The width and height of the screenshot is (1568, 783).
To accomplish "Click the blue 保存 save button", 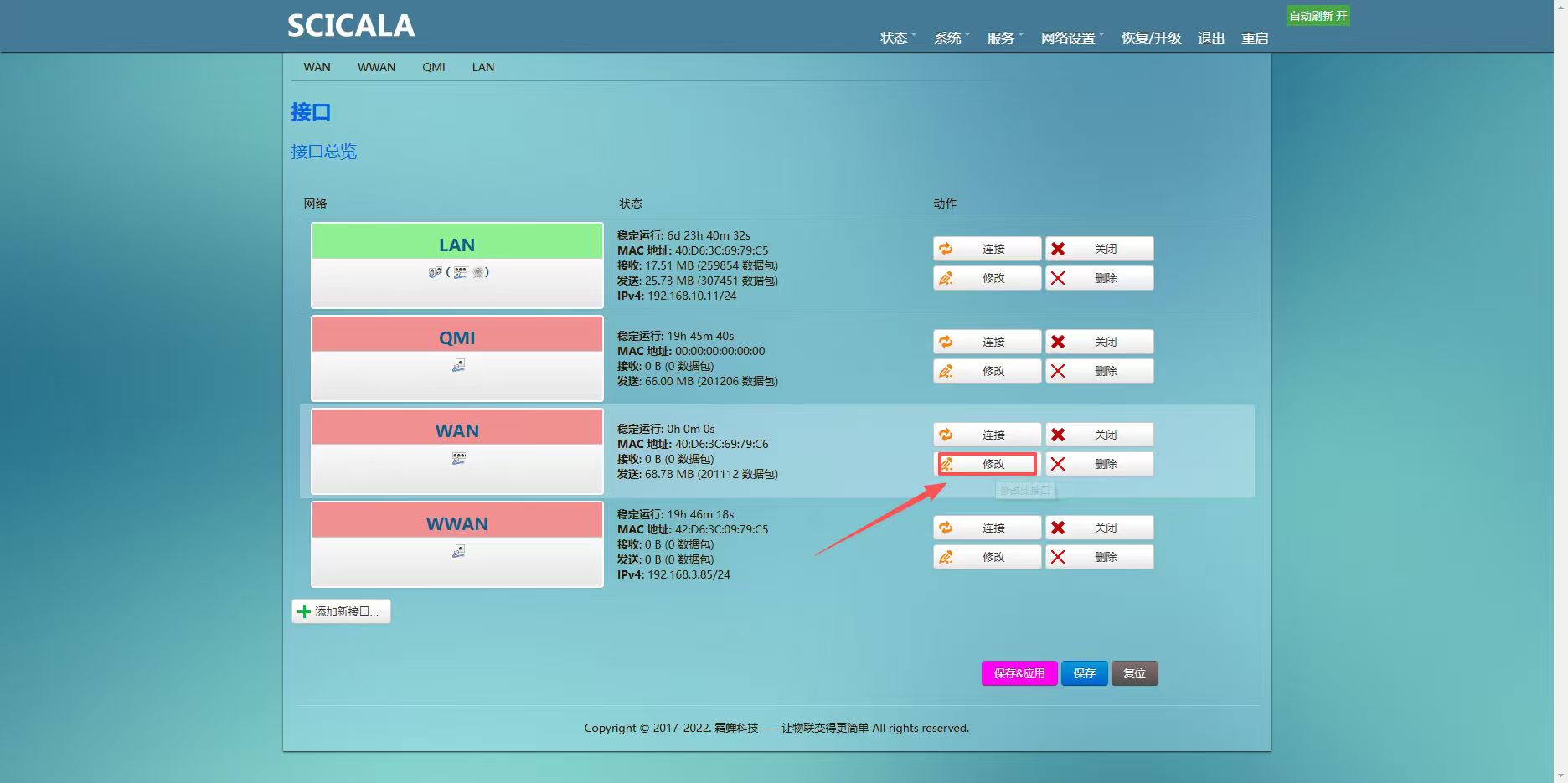I will click(1084, 673).
